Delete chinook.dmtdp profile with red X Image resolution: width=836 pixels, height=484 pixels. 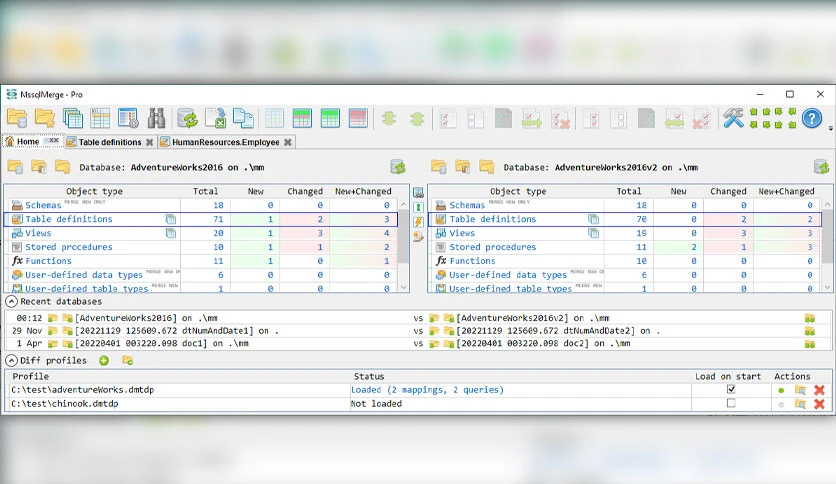(x=819, y=404)
